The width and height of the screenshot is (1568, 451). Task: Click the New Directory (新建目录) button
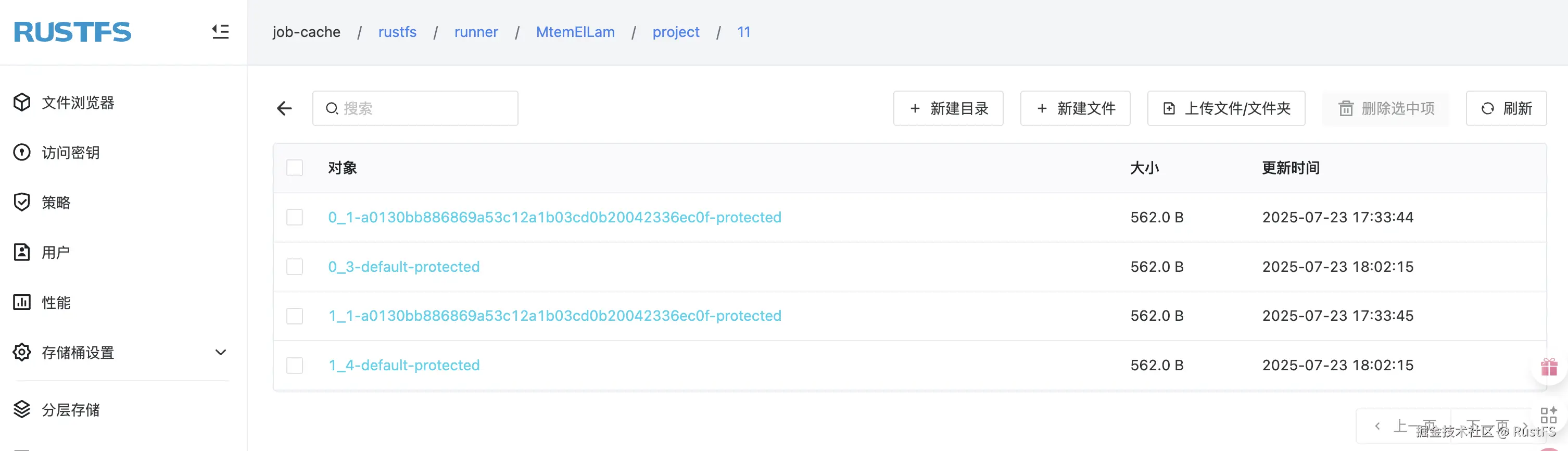point(948,108)
